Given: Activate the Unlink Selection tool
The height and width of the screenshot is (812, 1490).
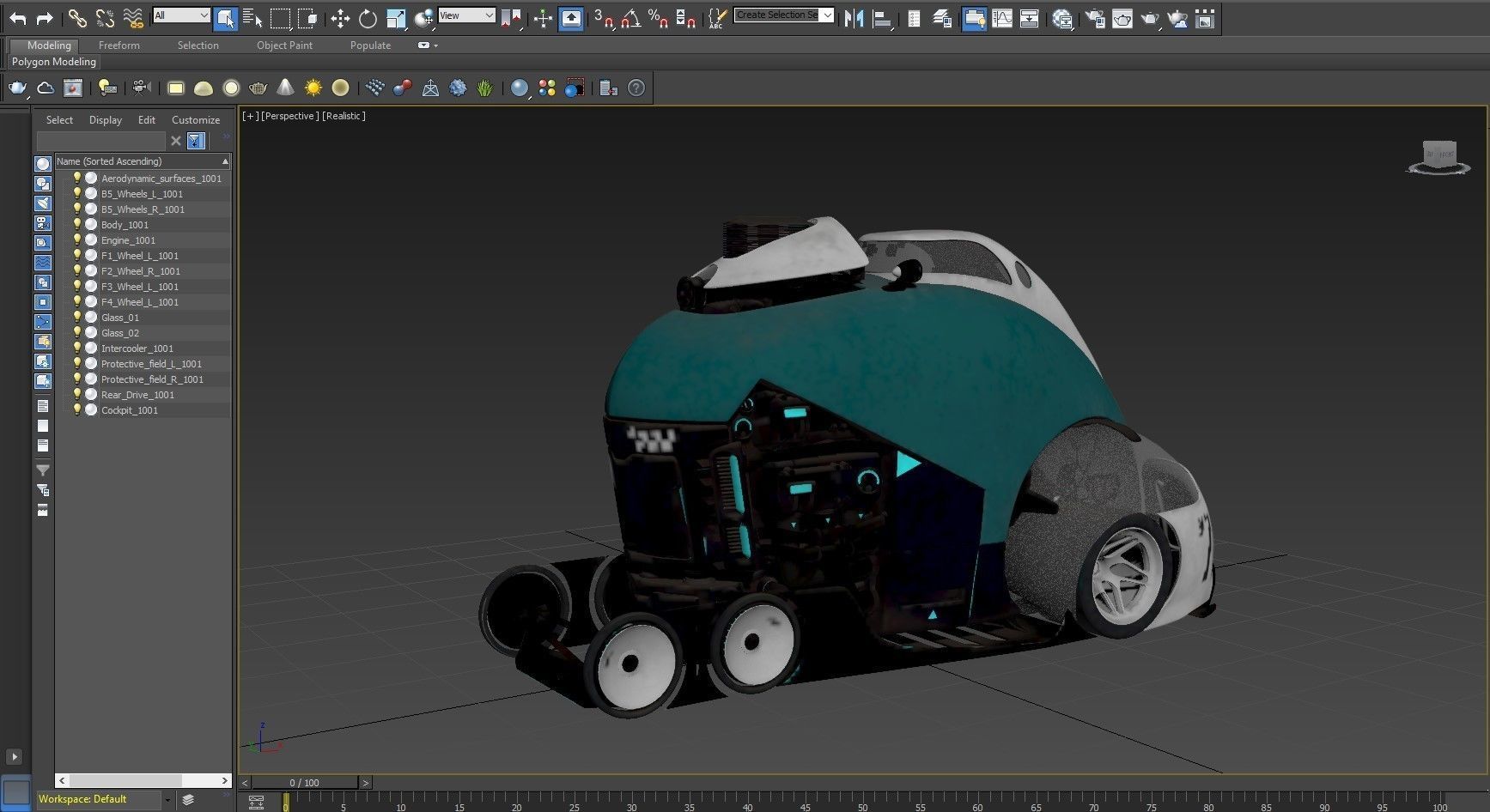Looking at the screenshot, I should pyautogui.click(x=105, y=18).
